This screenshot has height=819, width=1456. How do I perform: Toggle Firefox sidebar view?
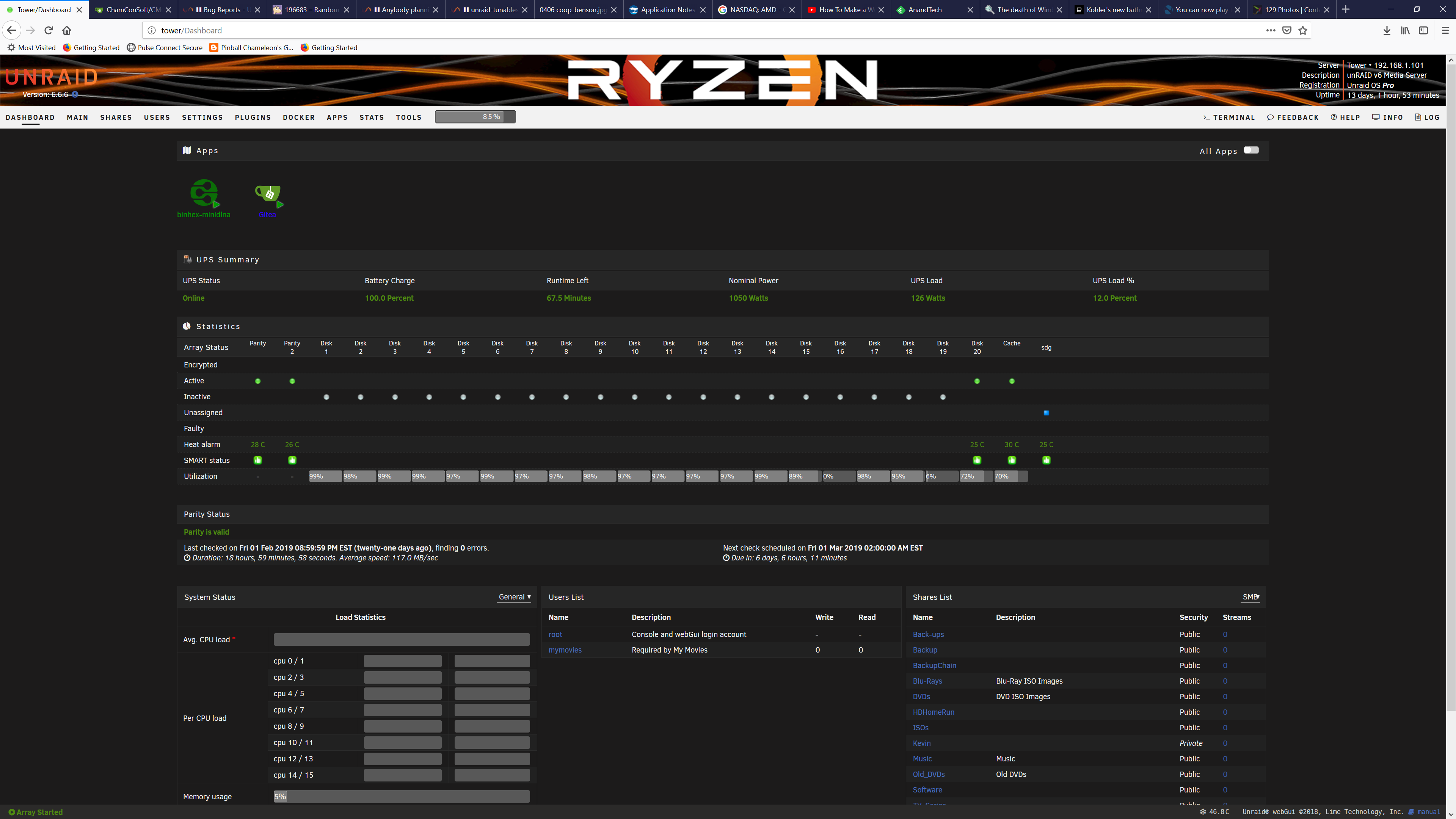1423,30
